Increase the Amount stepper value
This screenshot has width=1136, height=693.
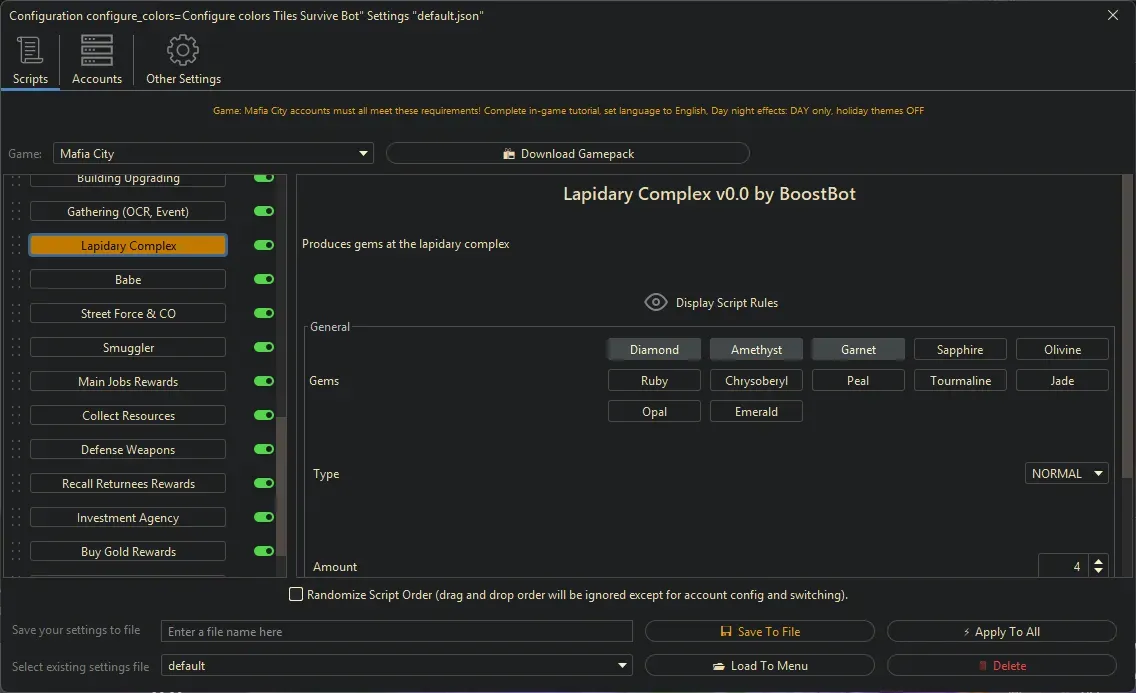1099,562
